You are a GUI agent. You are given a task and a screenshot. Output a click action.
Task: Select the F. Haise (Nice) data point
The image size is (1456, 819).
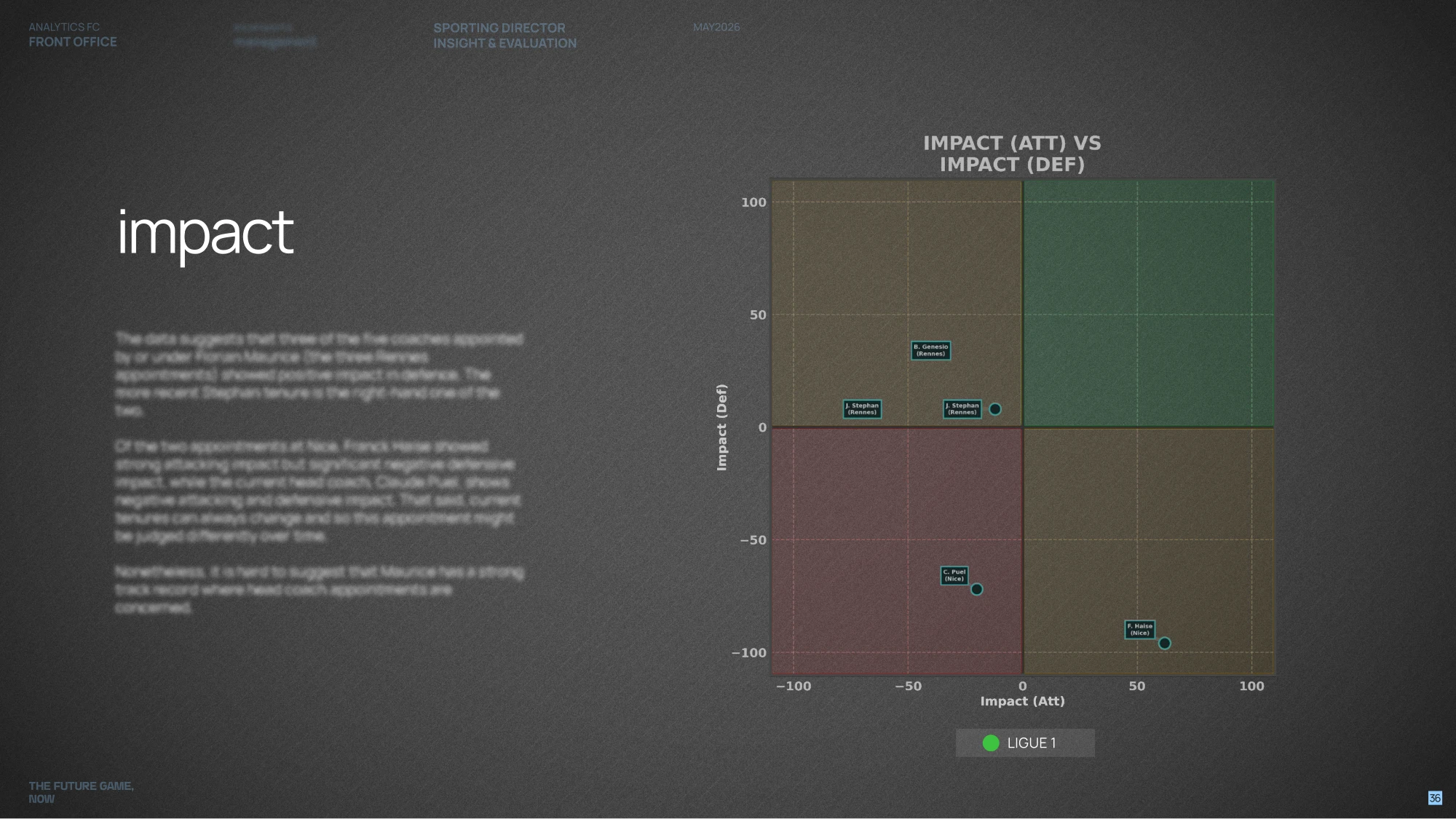1164,643
